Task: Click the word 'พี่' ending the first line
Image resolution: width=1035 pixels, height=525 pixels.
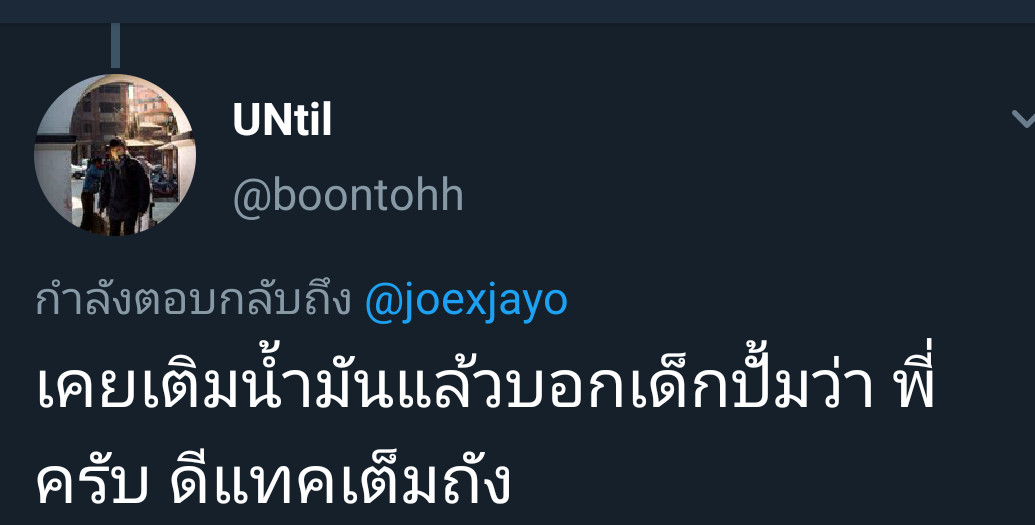Action: pos(912,385)
